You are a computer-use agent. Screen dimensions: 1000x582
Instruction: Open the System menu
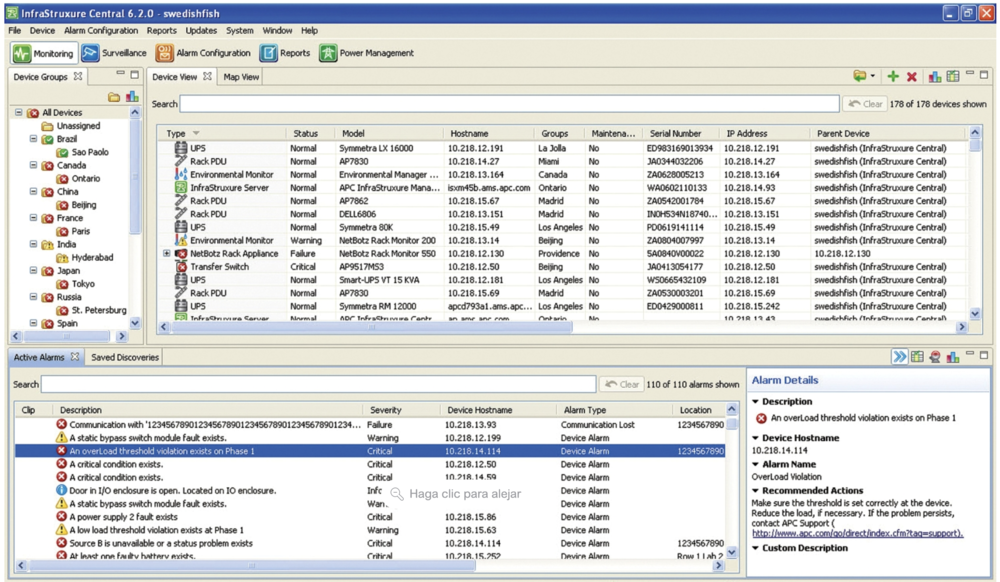pos(240,31)
